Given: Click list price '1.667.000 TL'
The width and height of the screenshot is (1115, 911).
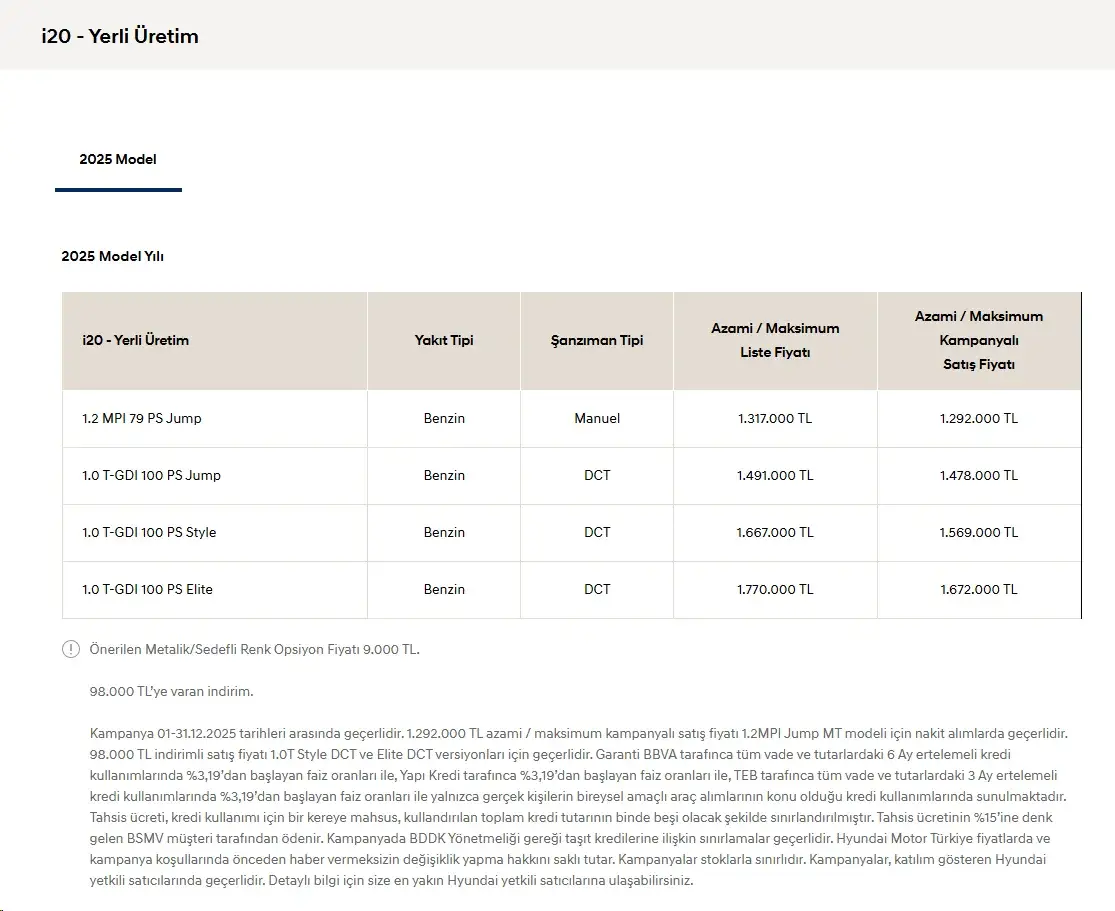Looking at the screenshot, I should pos(775,532).
